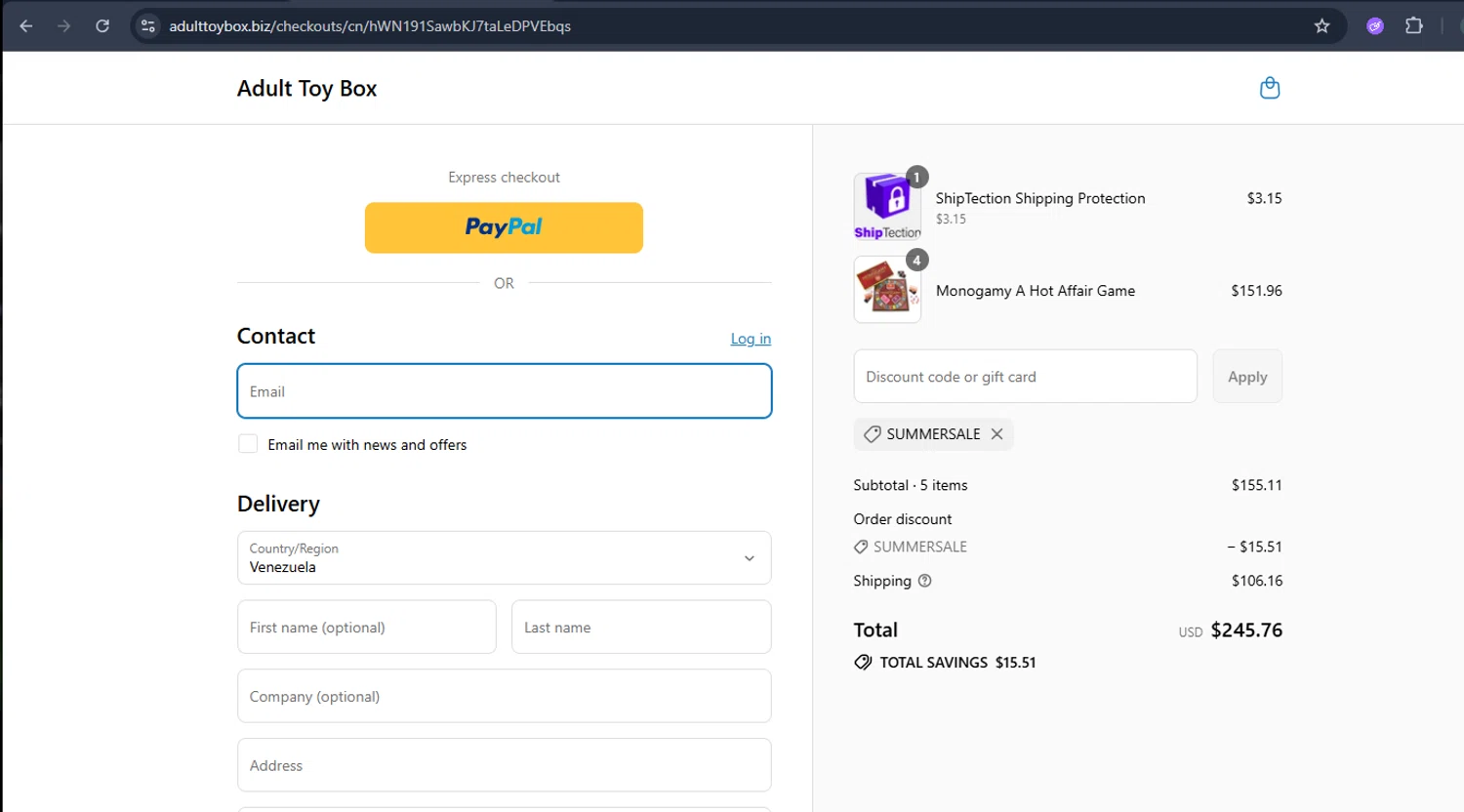The image size is (1464, 812).
Task: Focus the Address field
Action: pyautogui.click(x=505, y=765)
